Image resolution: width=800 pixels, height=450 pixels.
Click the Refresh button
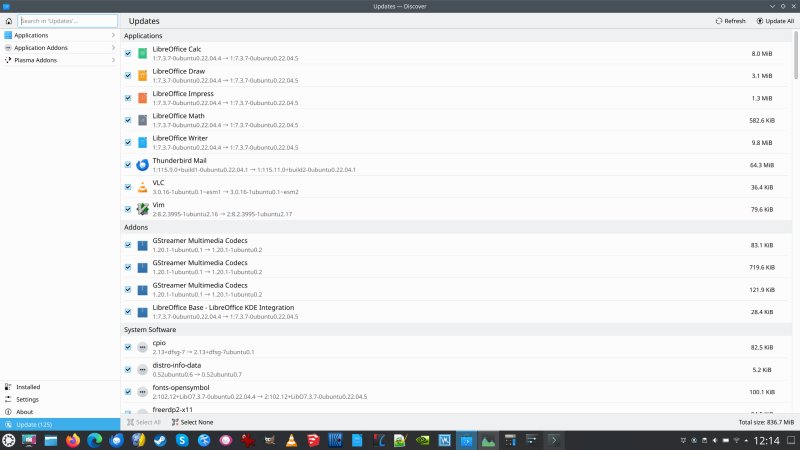[x=731, y=21]
